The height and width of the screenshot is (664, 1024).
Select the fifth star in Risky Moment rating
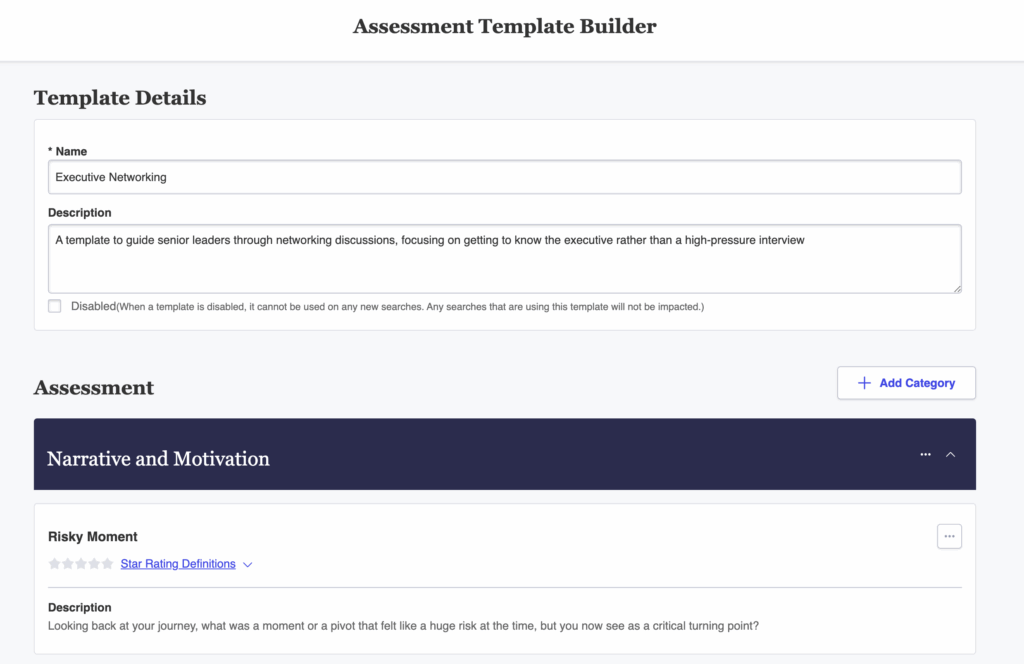pyautogui.click(x=107, y=564)
